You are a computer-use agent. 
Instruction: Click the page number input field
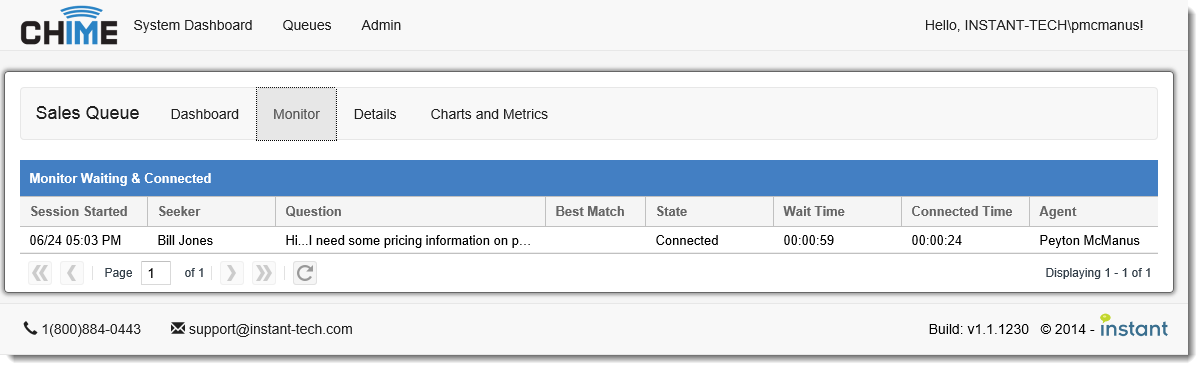point(156,273)
